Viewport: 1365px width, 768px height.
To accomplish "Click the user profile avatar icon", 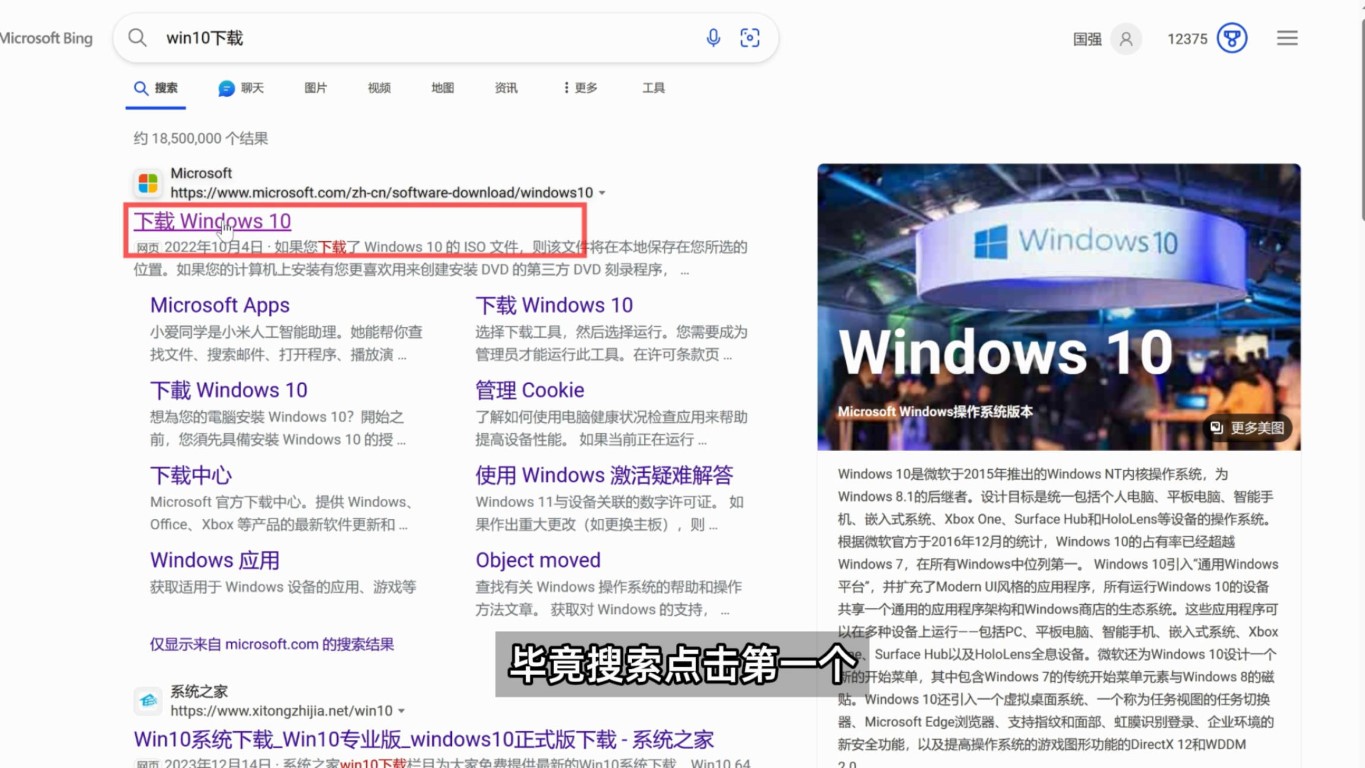I will click(1126, 39).
